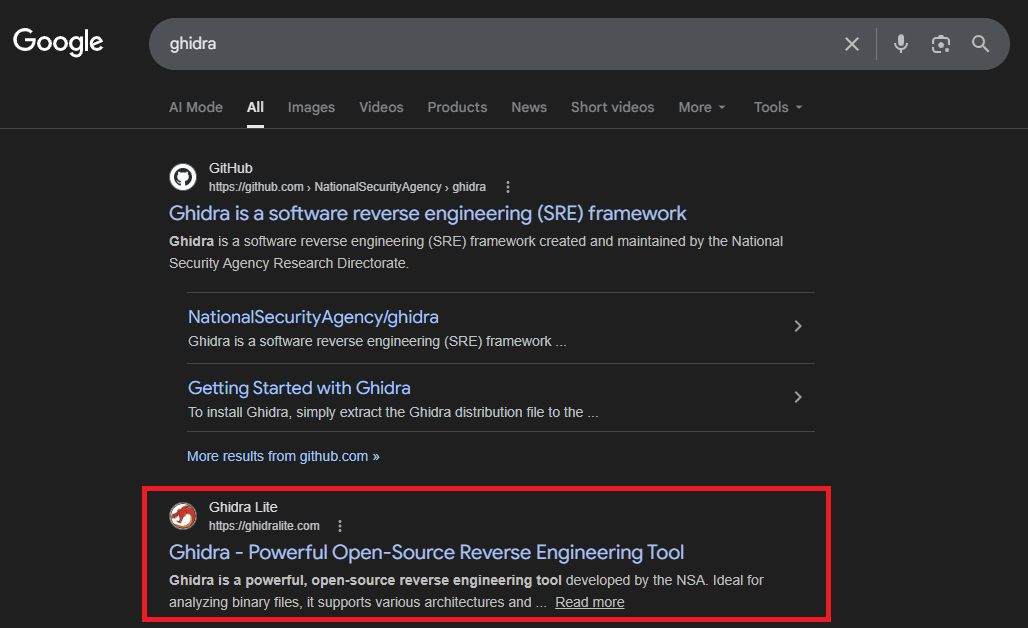Select the News tab

tap(529, 107)
